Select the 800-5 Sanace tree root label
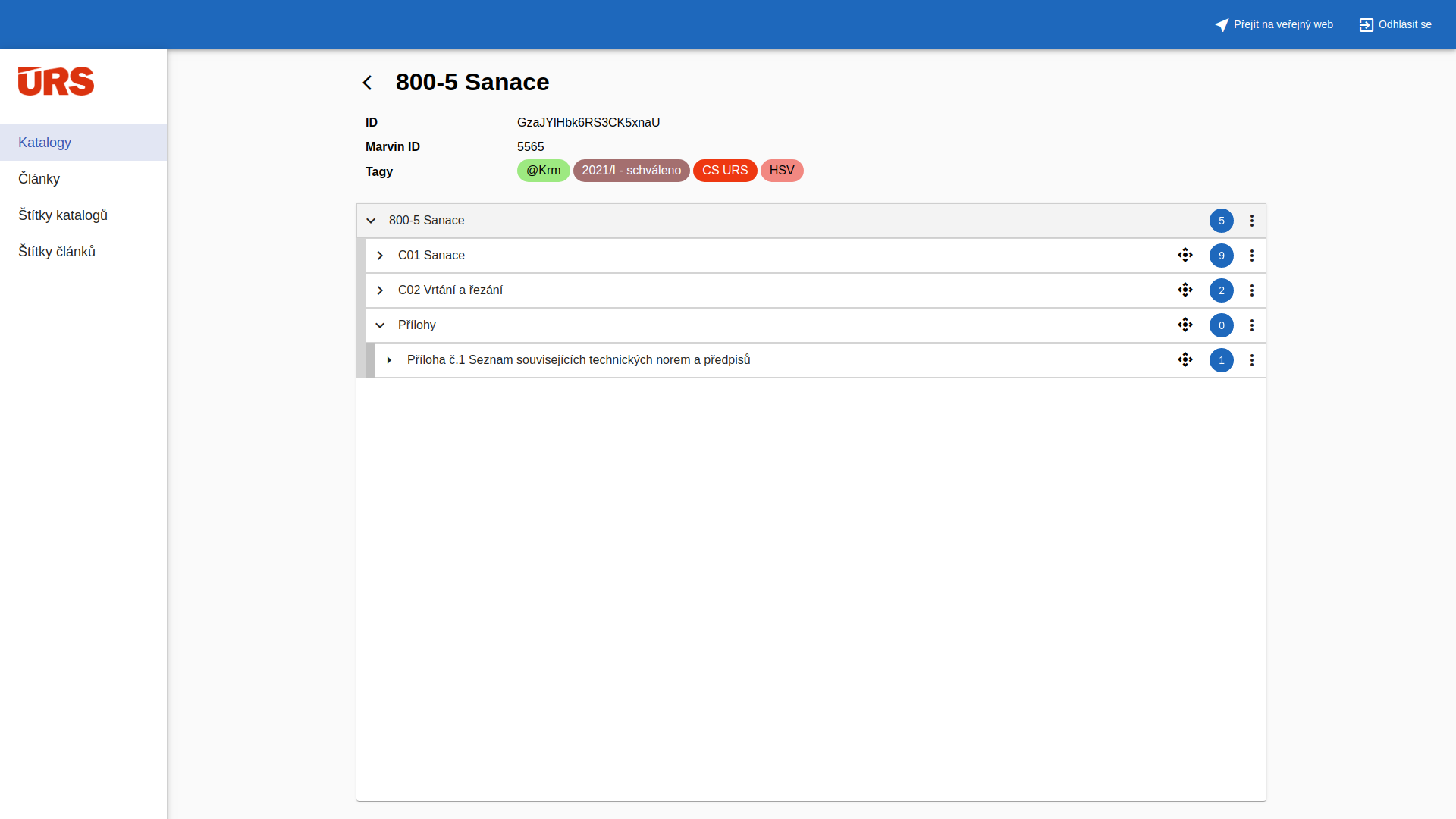 427,221
